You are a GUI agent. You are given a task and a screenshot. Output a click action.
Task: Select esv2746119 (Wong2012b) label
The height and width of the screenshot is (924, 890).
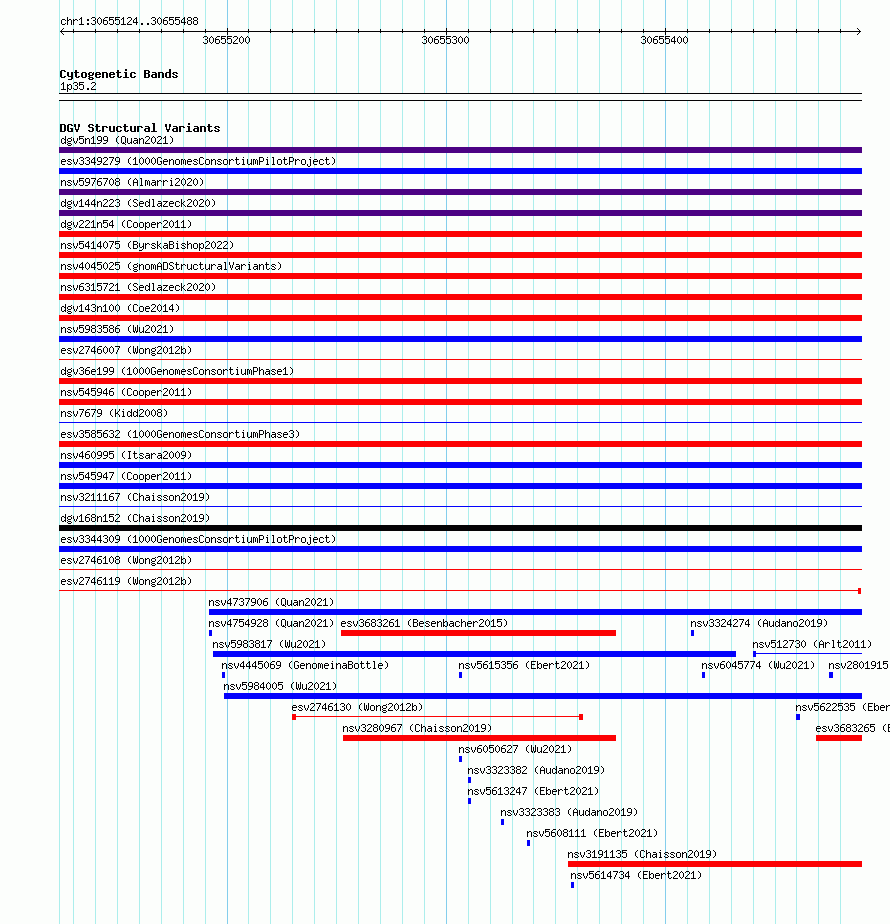pyautogui.click(x=126, y=582)
